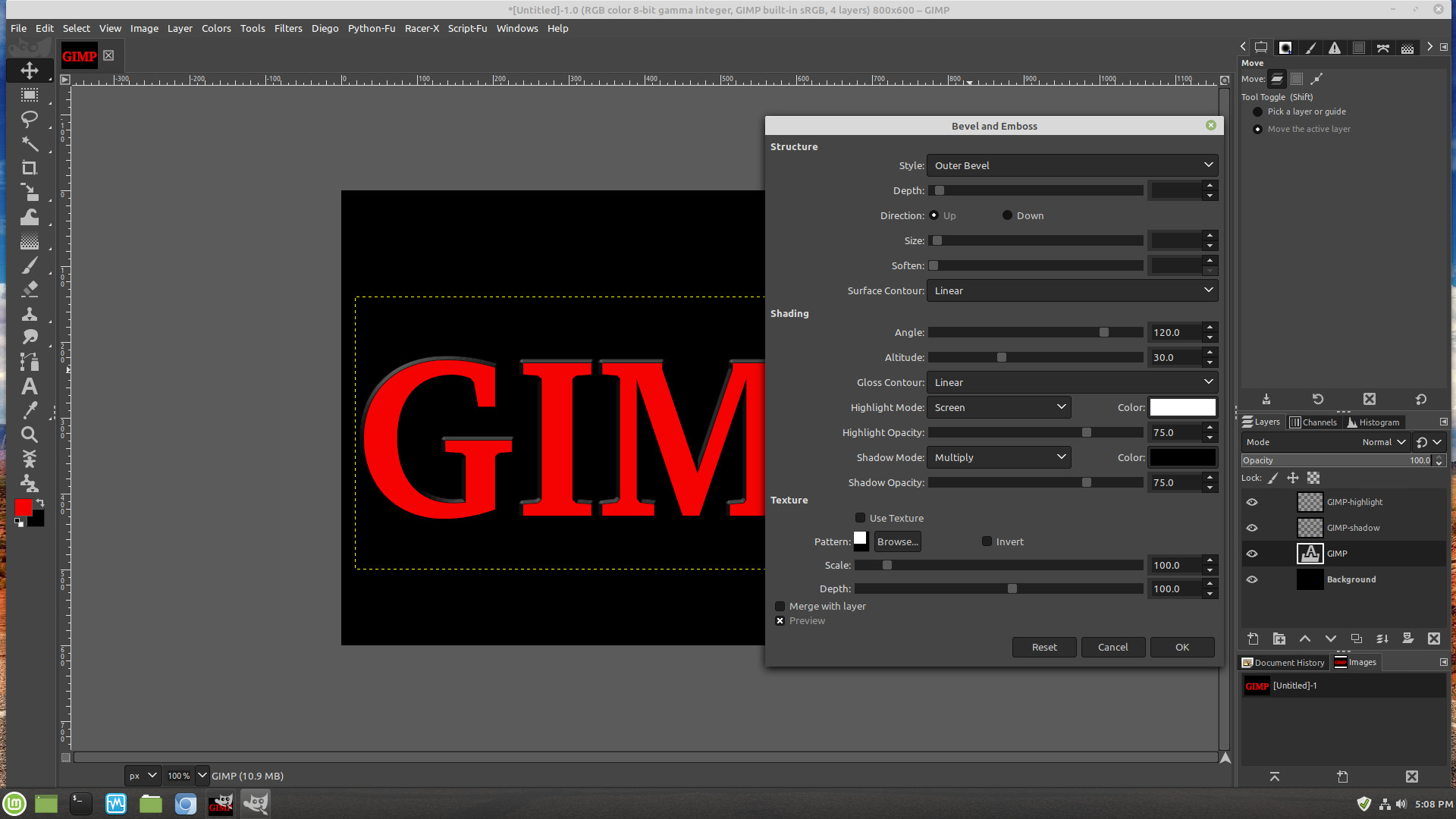Open the Gloss Contour dropdown
Image resolution: width=1456 pixels, height=819 pixels.
(x=1072, y=382)
